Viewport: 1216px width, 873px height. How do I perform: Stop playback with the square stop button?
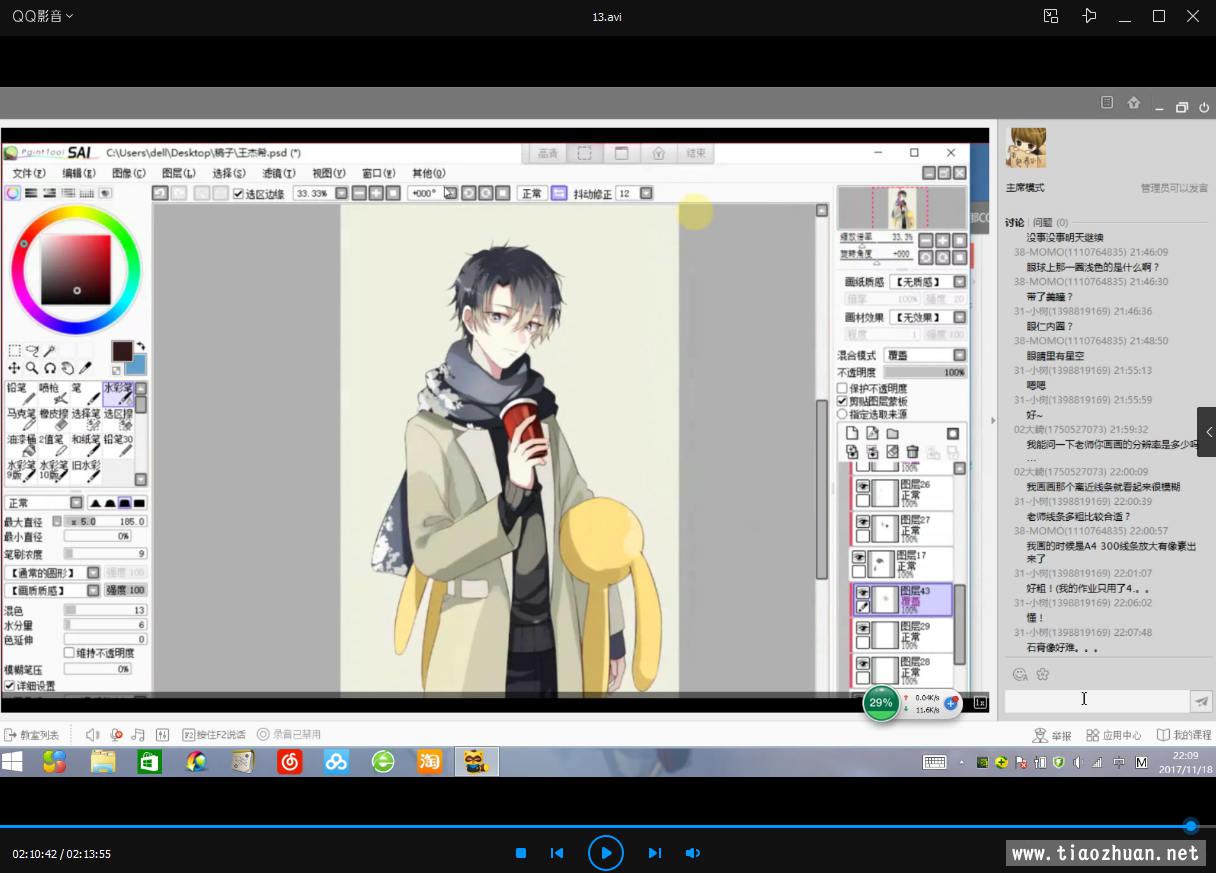tap(521, 853)
